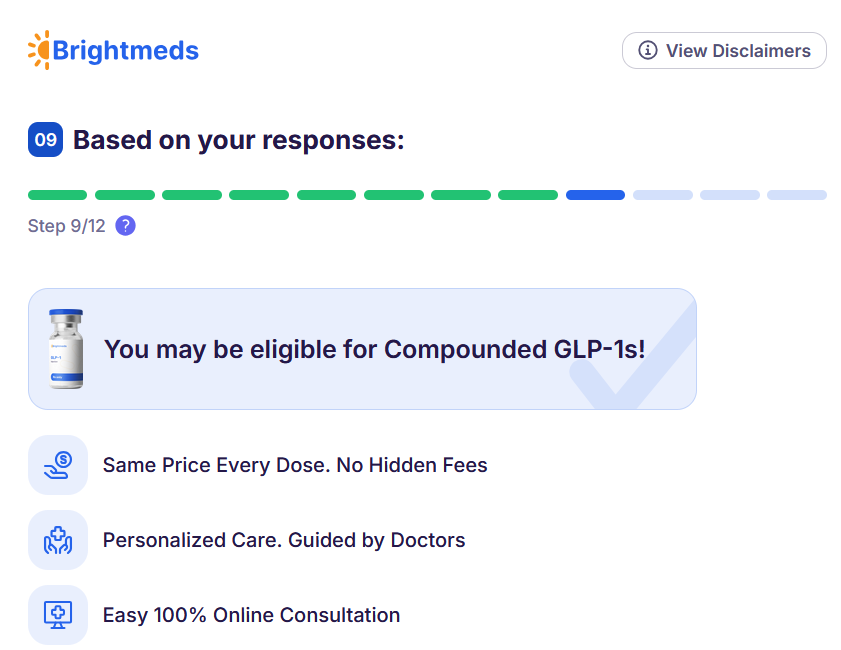Click the "Based on your responses:" heading
The image size is (841, 650).
[239, 140]
